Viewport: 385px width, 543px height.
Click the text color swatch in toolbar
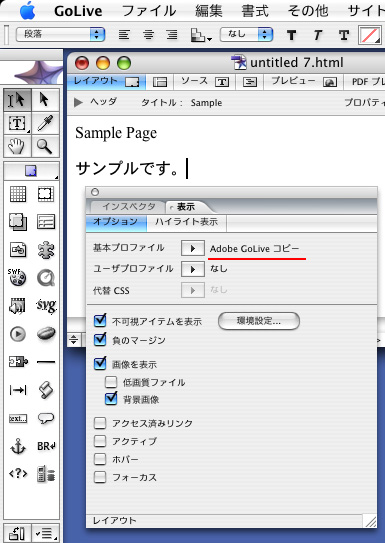[370, 35]
